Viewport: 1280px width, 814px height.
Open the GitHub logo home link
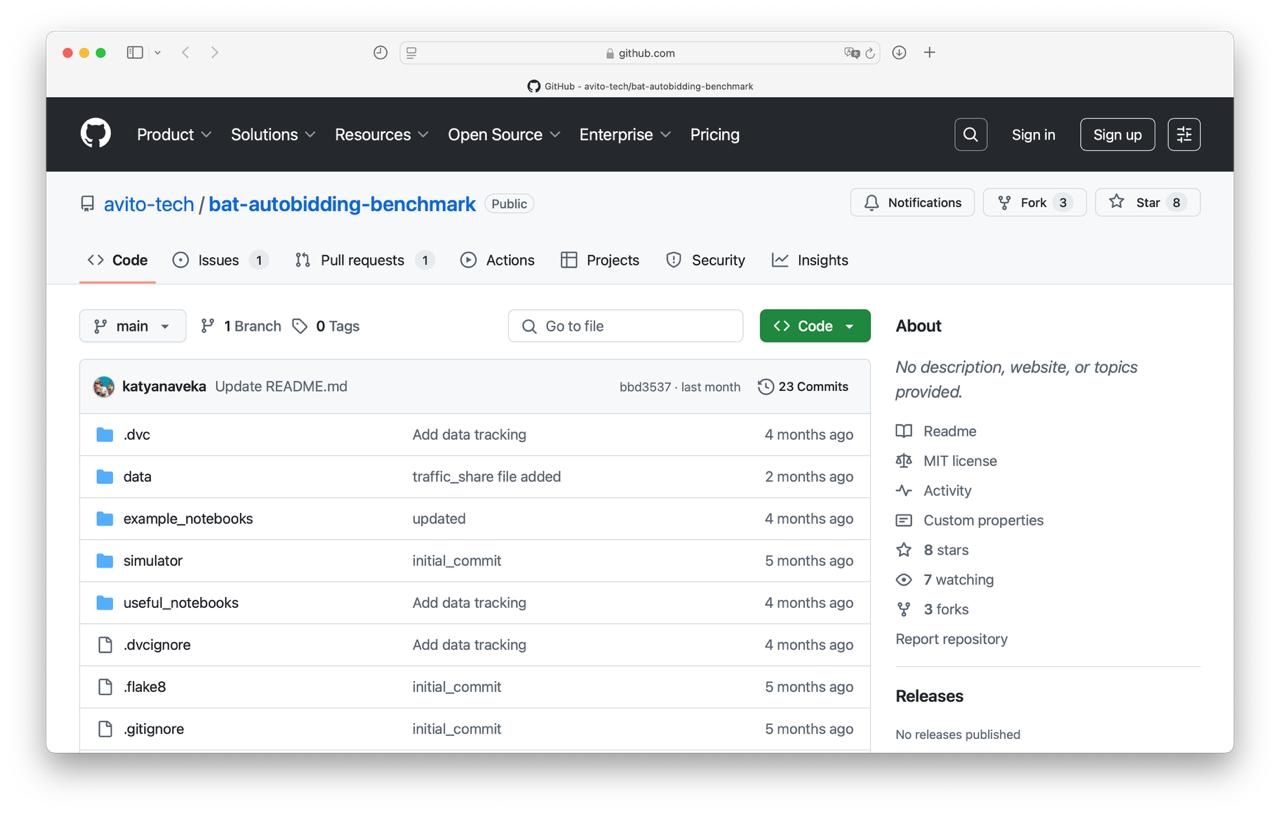point(96,134)
